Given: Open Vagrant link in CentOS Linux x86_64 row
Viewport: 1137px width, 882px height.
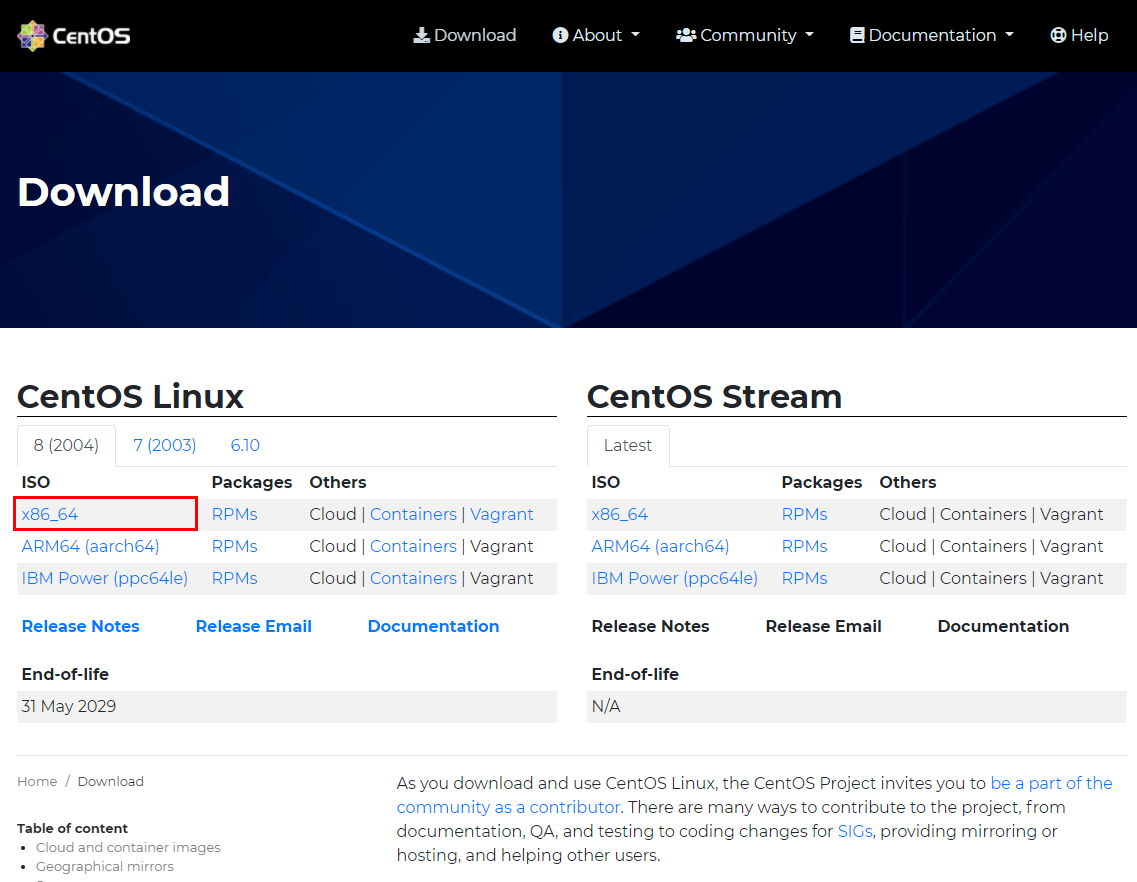Looking at the screenshot, I should click(x=502, y=514).
